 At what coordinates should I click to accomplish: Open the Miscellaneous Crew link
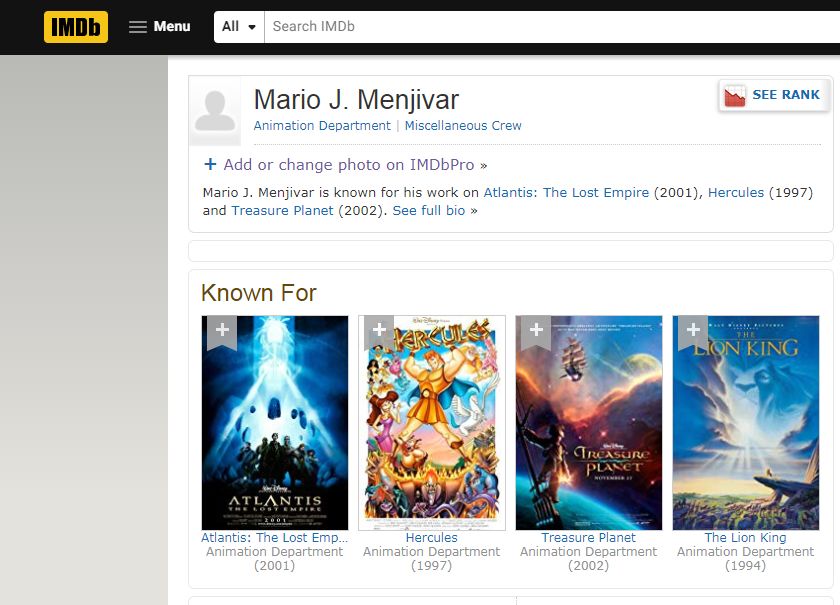[463, 125]
